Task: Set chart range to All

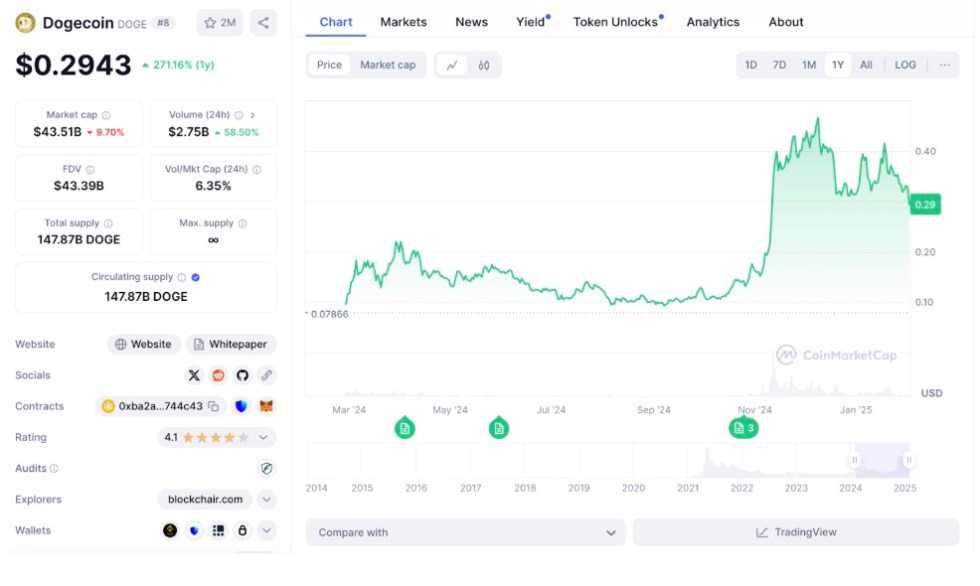Action: tap(866, 65)
